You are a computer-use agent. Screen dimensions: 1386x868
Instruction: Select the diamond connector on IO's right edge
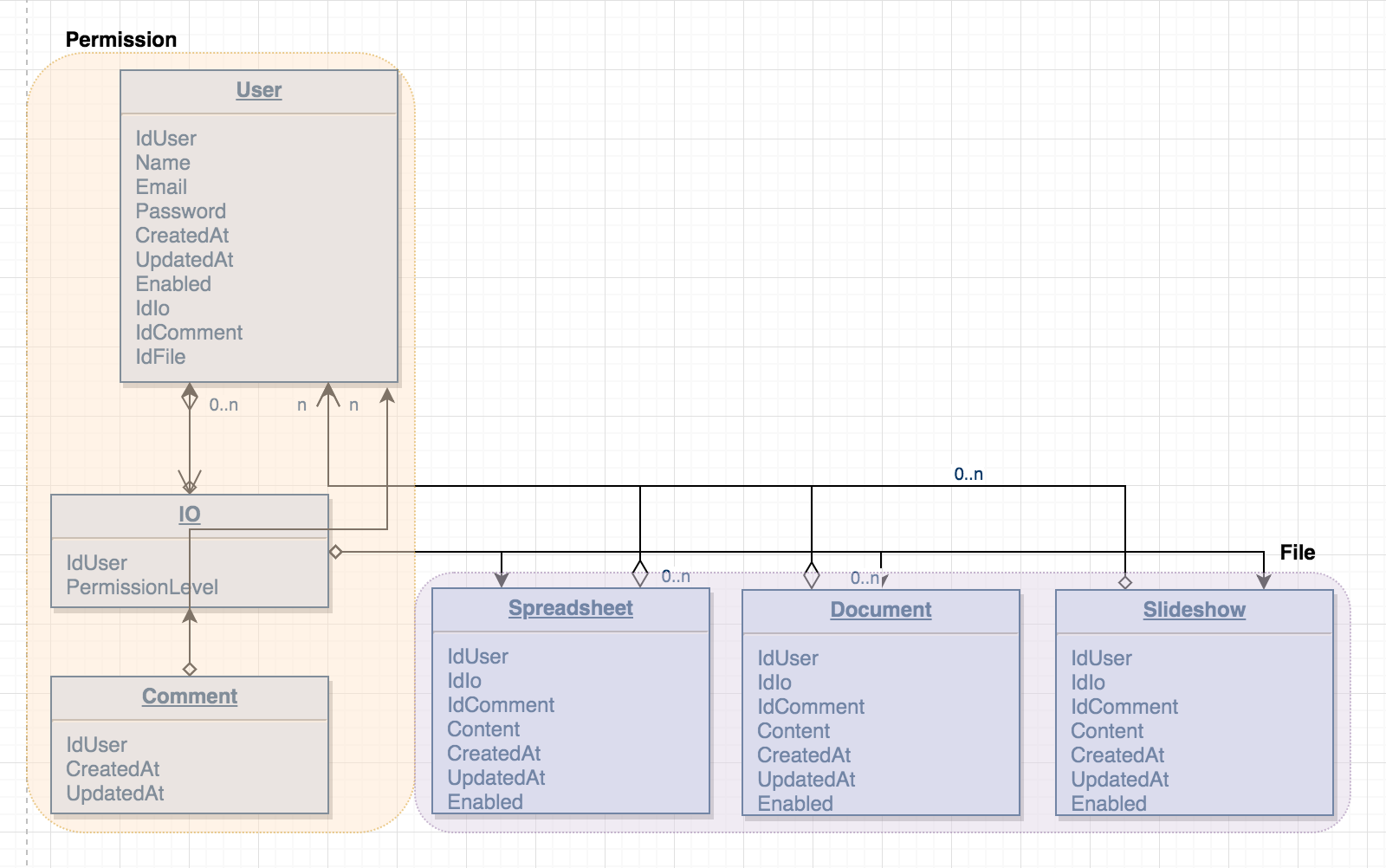coord(336,552)
